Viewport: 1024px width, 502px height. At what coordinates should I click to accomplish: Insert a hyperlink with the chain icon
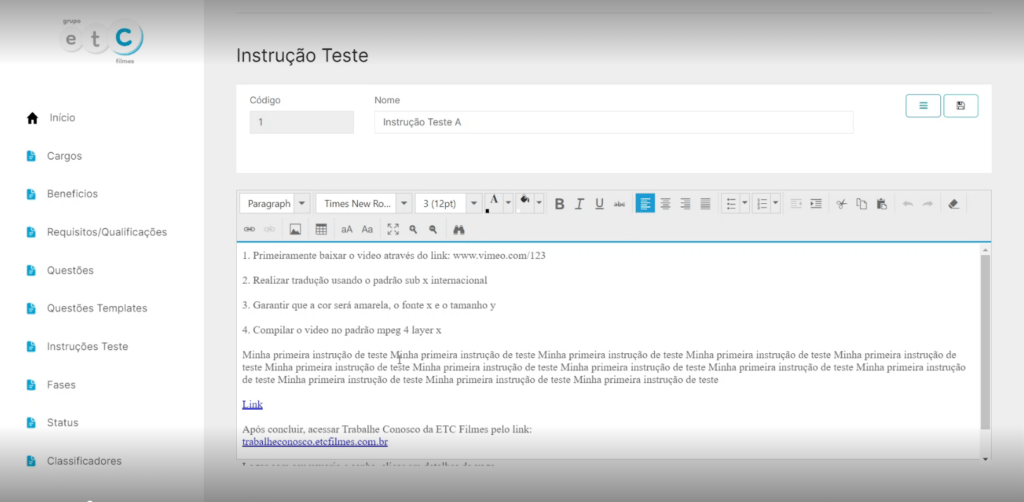point(249,229)
